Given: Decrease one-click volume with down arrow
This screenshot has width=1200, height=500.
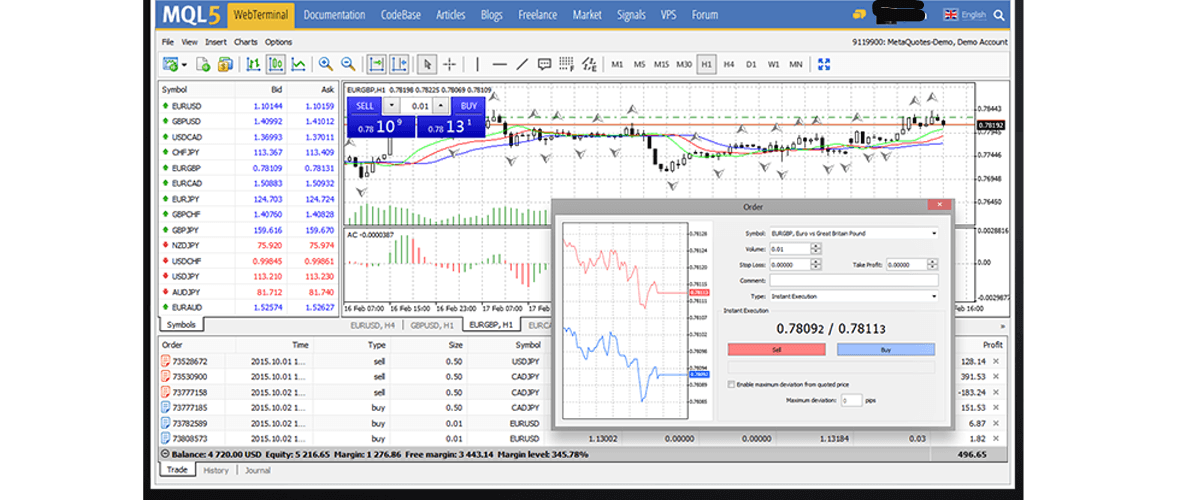Looking at the screenshot, I should [x=393, y=105].
